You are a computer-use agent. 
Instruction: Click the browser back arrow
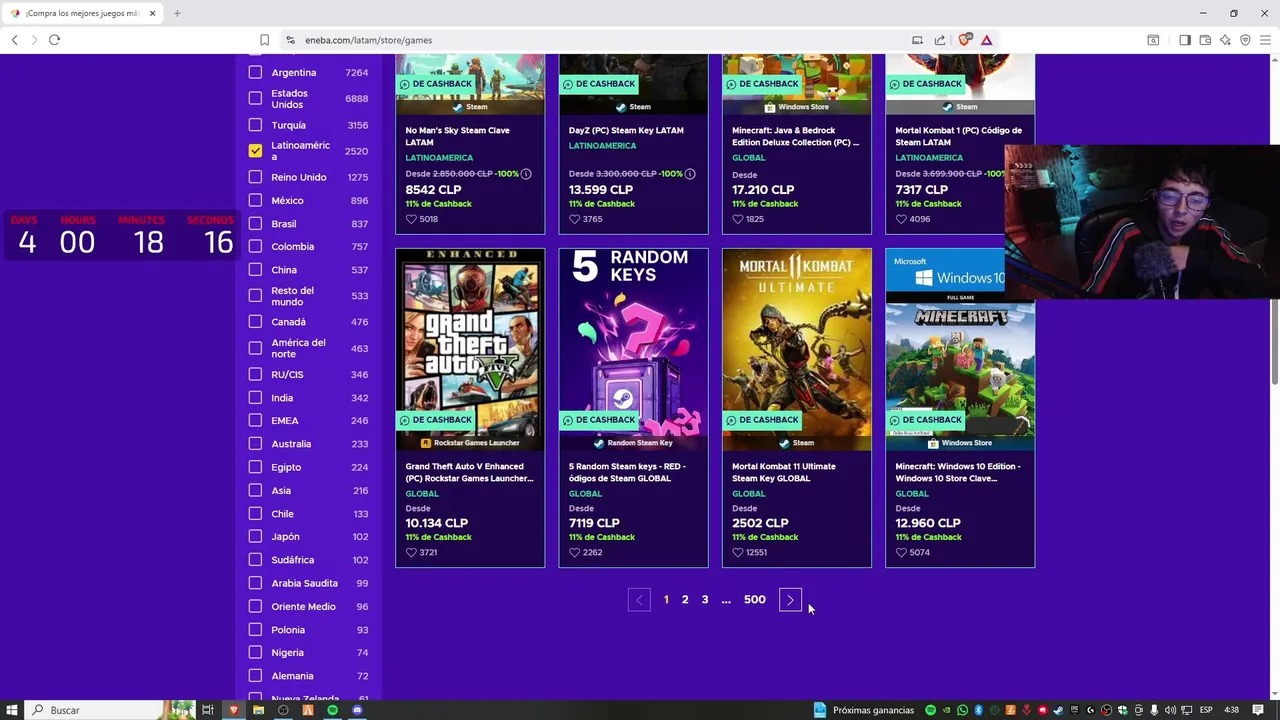(x=14, y=40)
